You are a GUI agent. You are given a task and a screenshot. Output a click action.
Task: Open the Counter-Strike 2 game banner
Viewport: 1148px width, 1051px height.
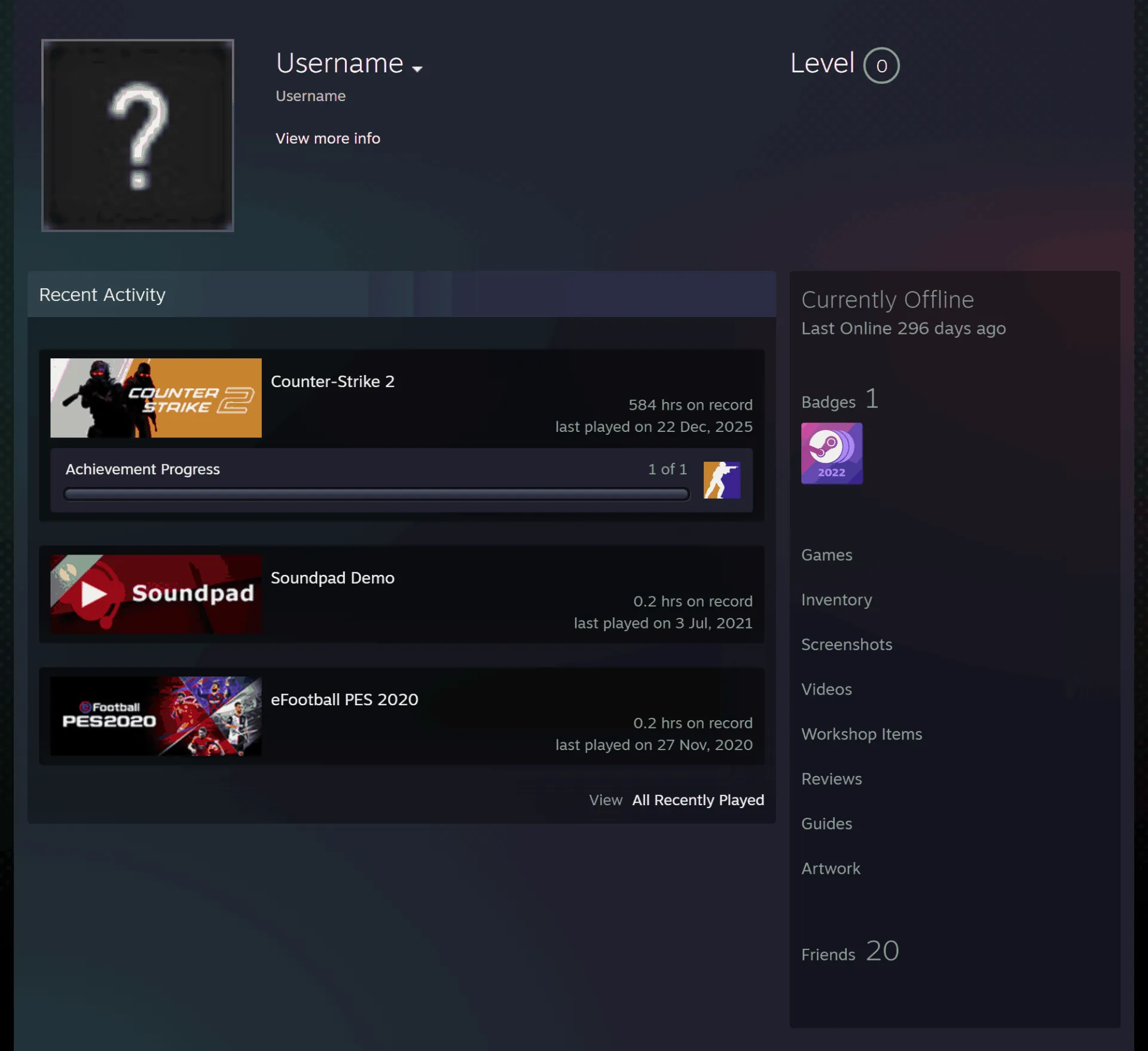coord(156,398)
